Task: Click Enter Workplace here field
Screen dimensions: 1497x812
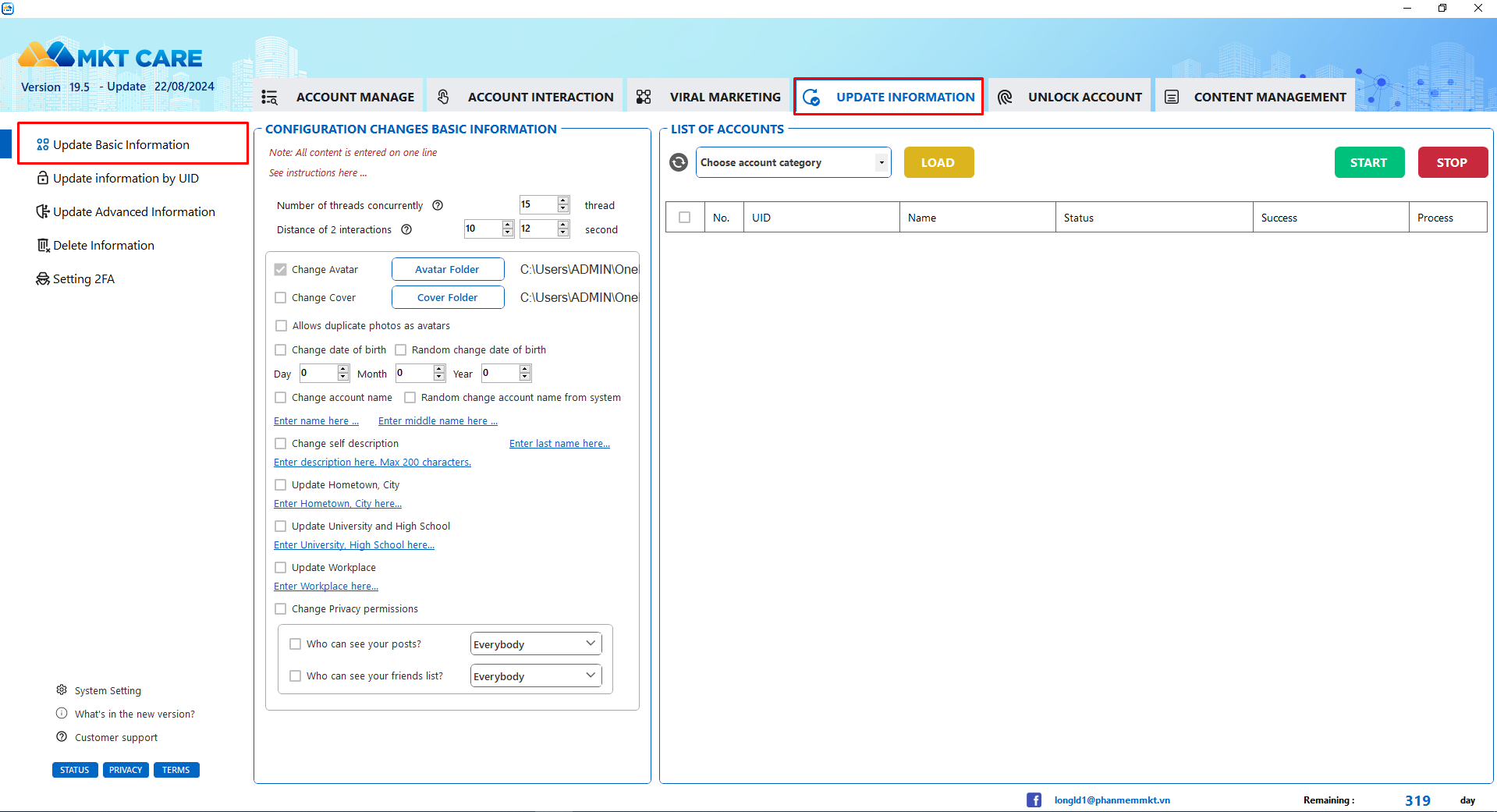Action: pos(326,586)
